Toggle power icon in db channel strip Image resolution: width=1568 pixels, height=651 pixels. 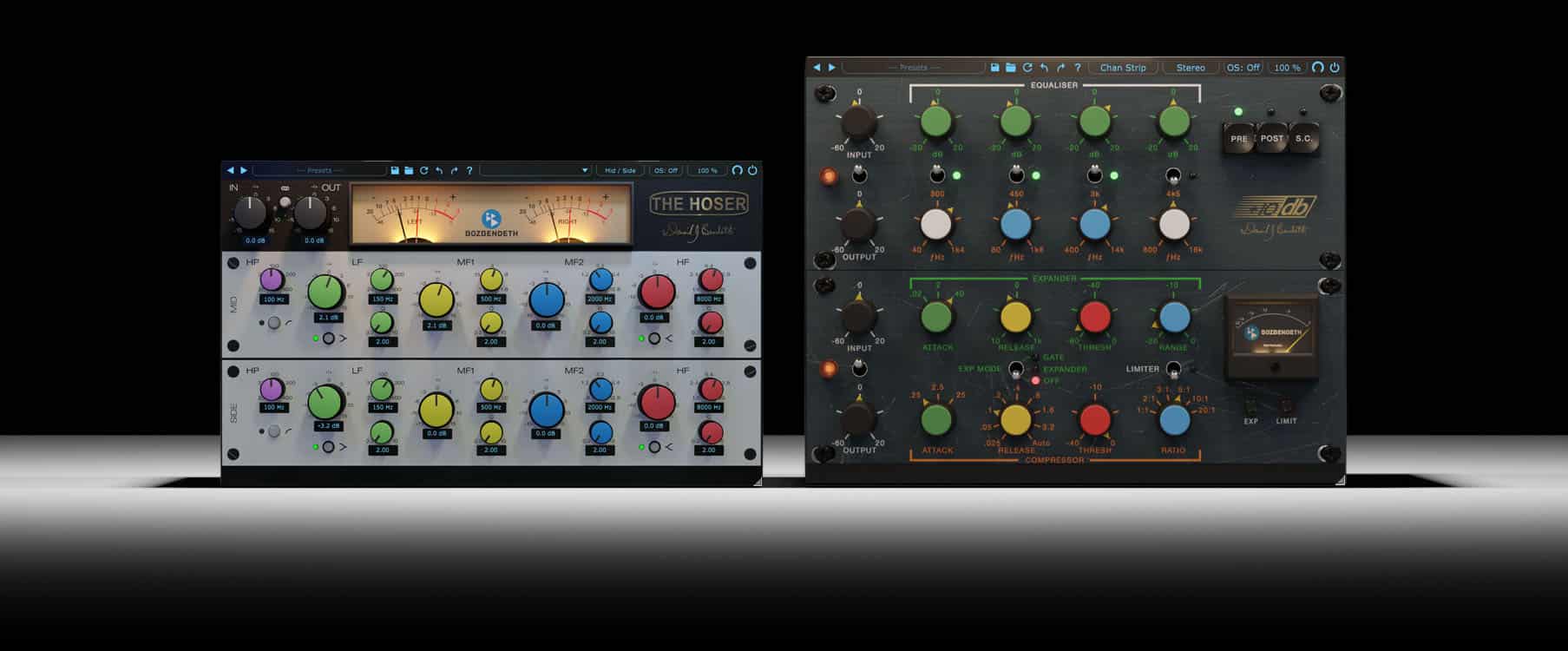(1335, 67)
